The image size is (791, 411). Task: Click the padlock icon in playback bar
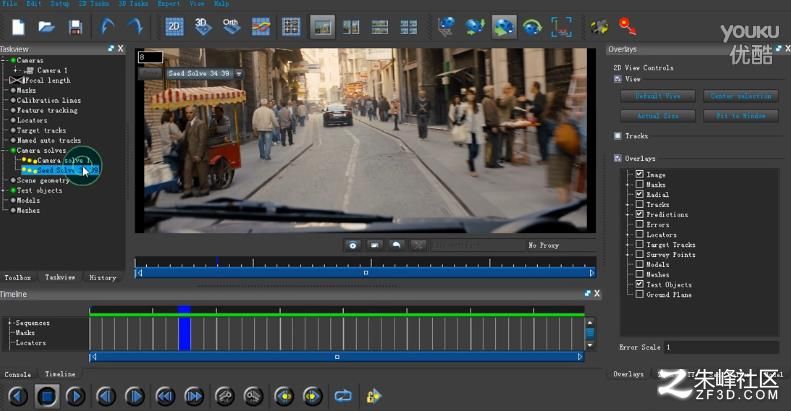[374, 396]
